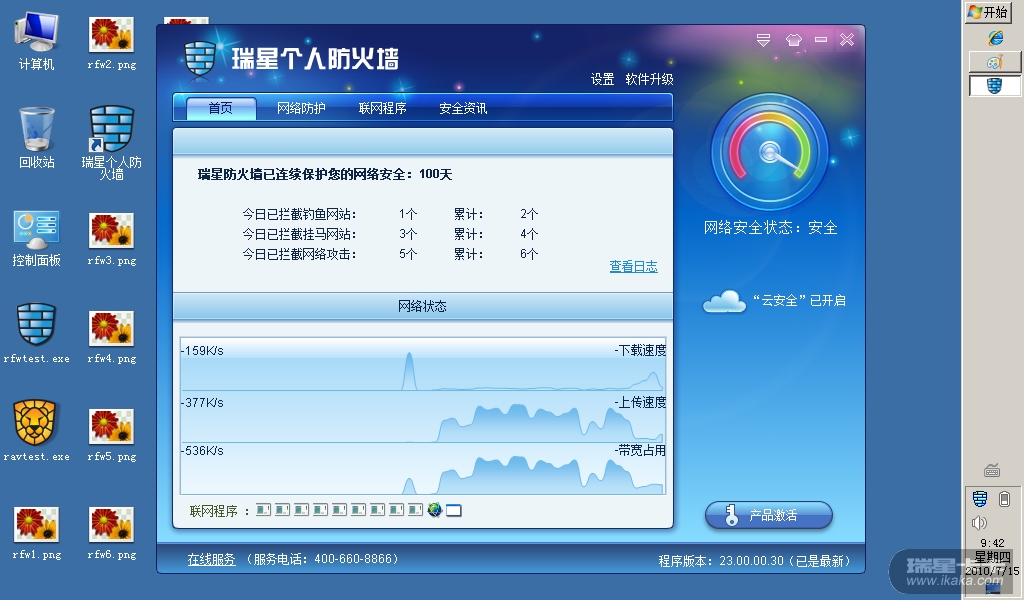This screenshot has height=600, width=1024.
Task: Click the keyboard language bar icon
Action: coord(991,471)
